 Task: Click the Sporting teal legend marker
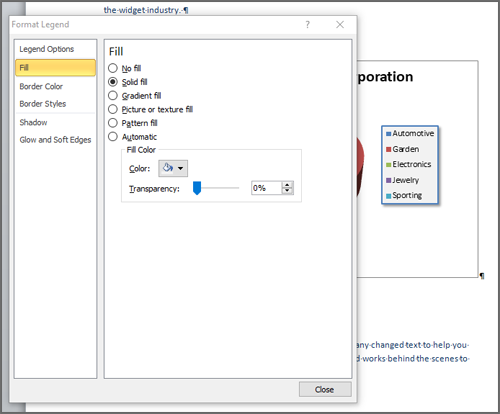coord(388,196)
